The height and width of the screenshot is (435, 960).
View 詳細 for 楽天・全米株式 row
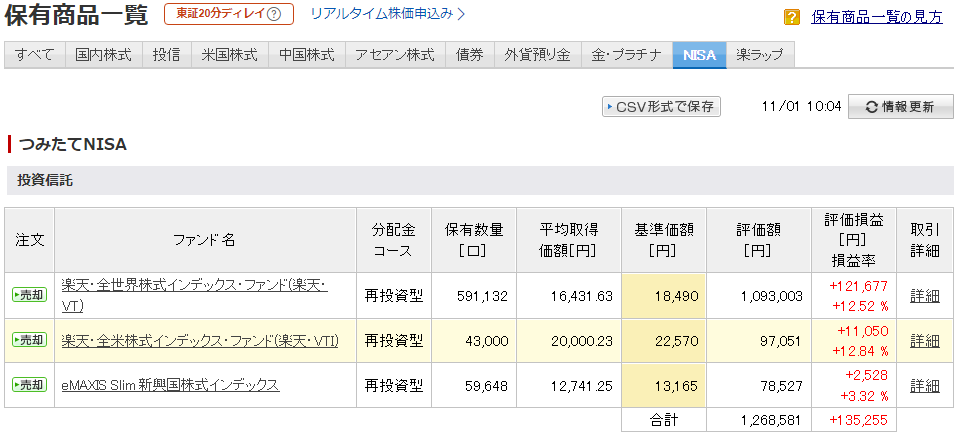pyautogui.click(x=925, y=341)
